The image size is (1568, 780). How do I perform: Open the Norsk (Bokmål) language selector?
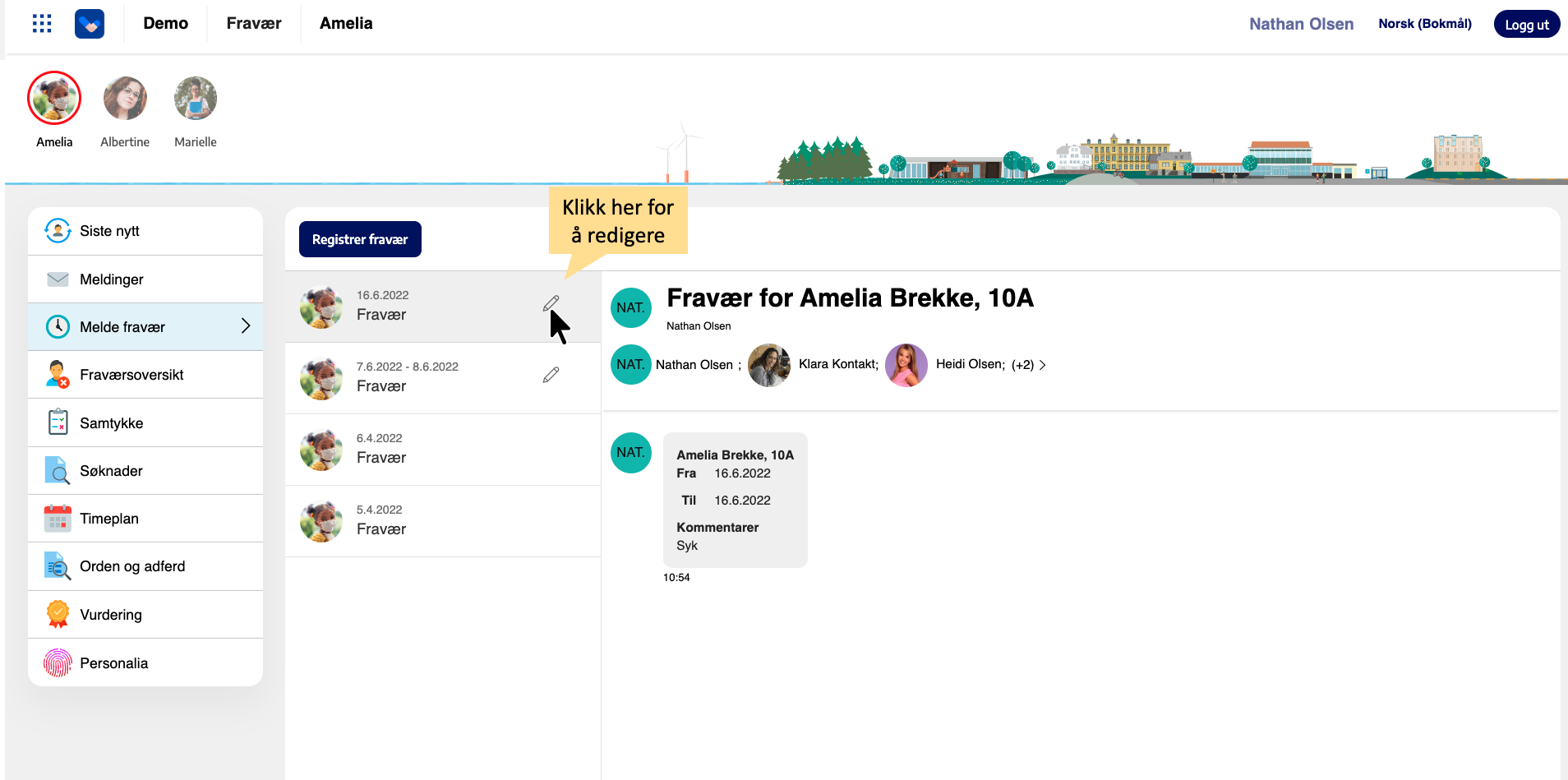1424,24
